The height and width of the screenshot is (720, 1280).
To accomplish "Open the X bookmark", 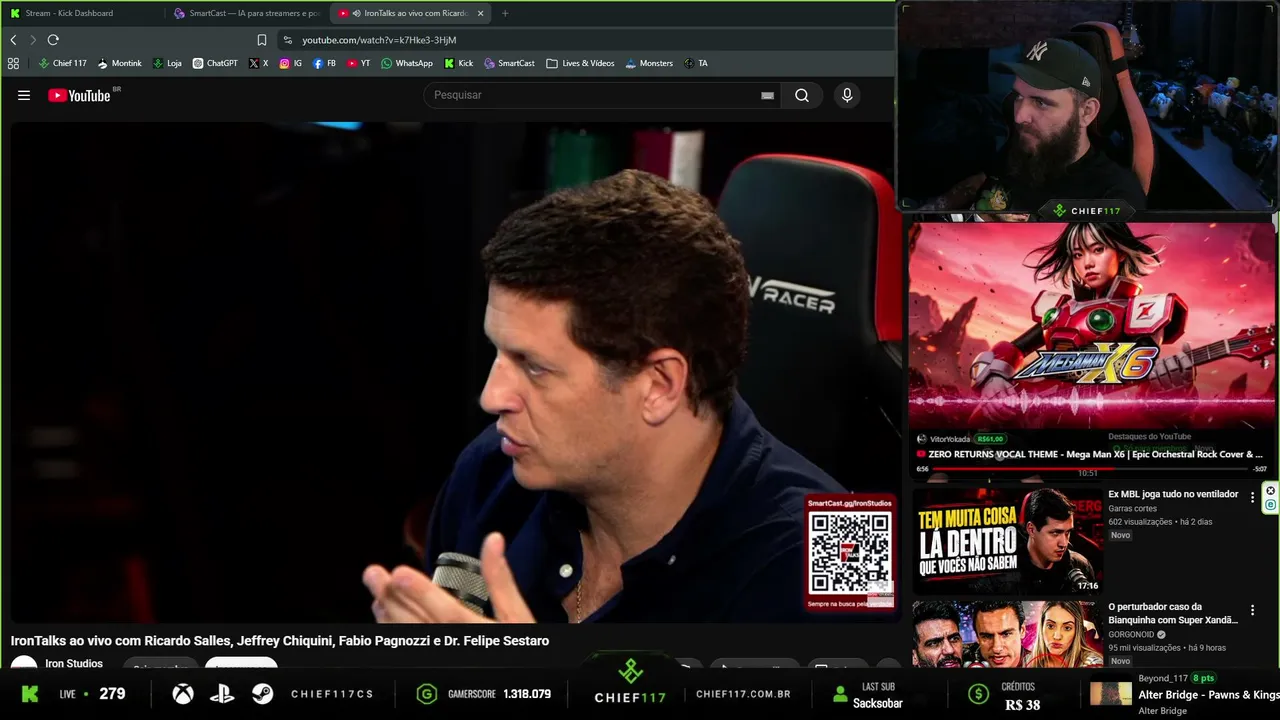I will tap(258, 63).
